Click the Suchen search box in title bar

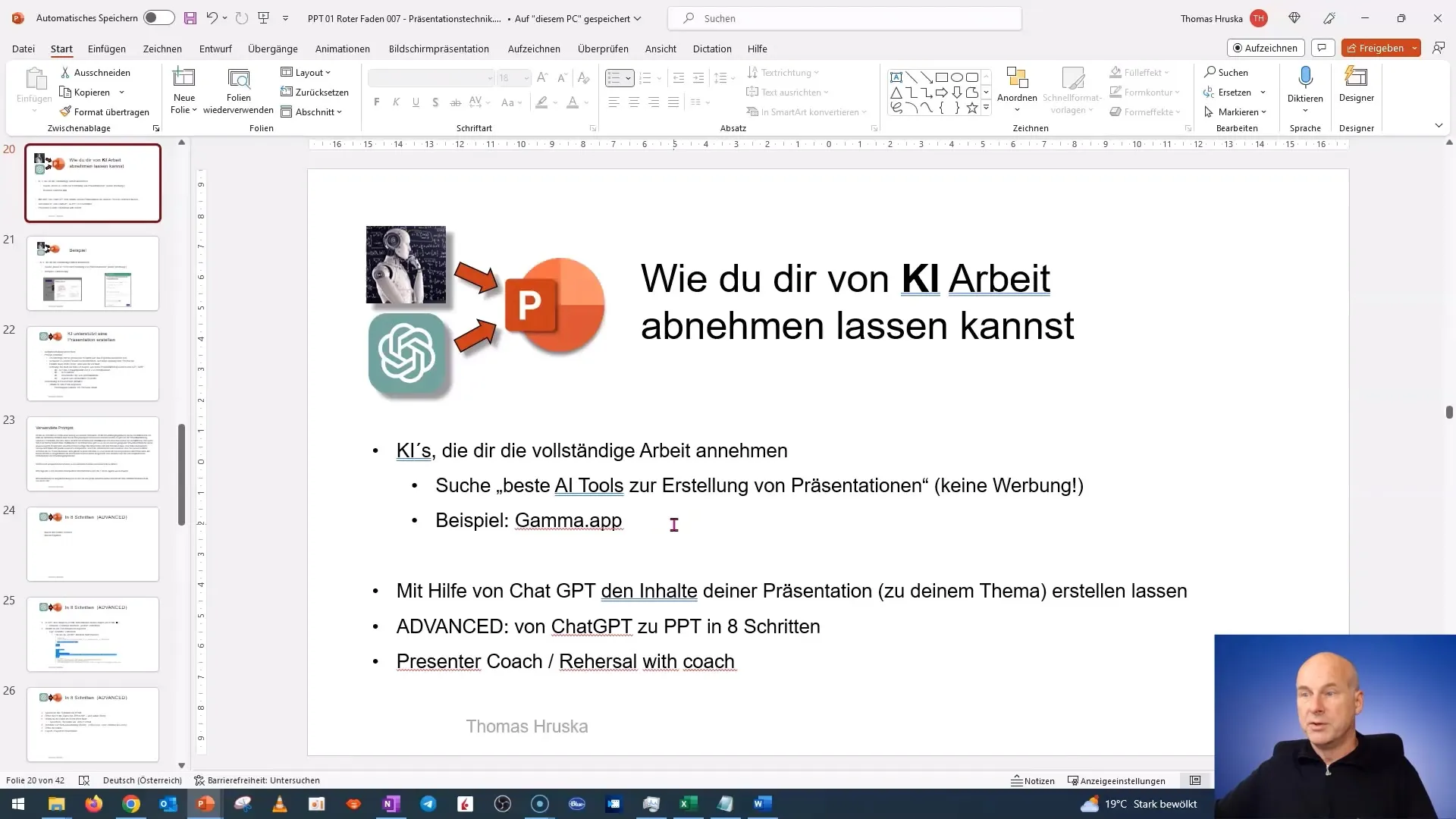[844, 18]
